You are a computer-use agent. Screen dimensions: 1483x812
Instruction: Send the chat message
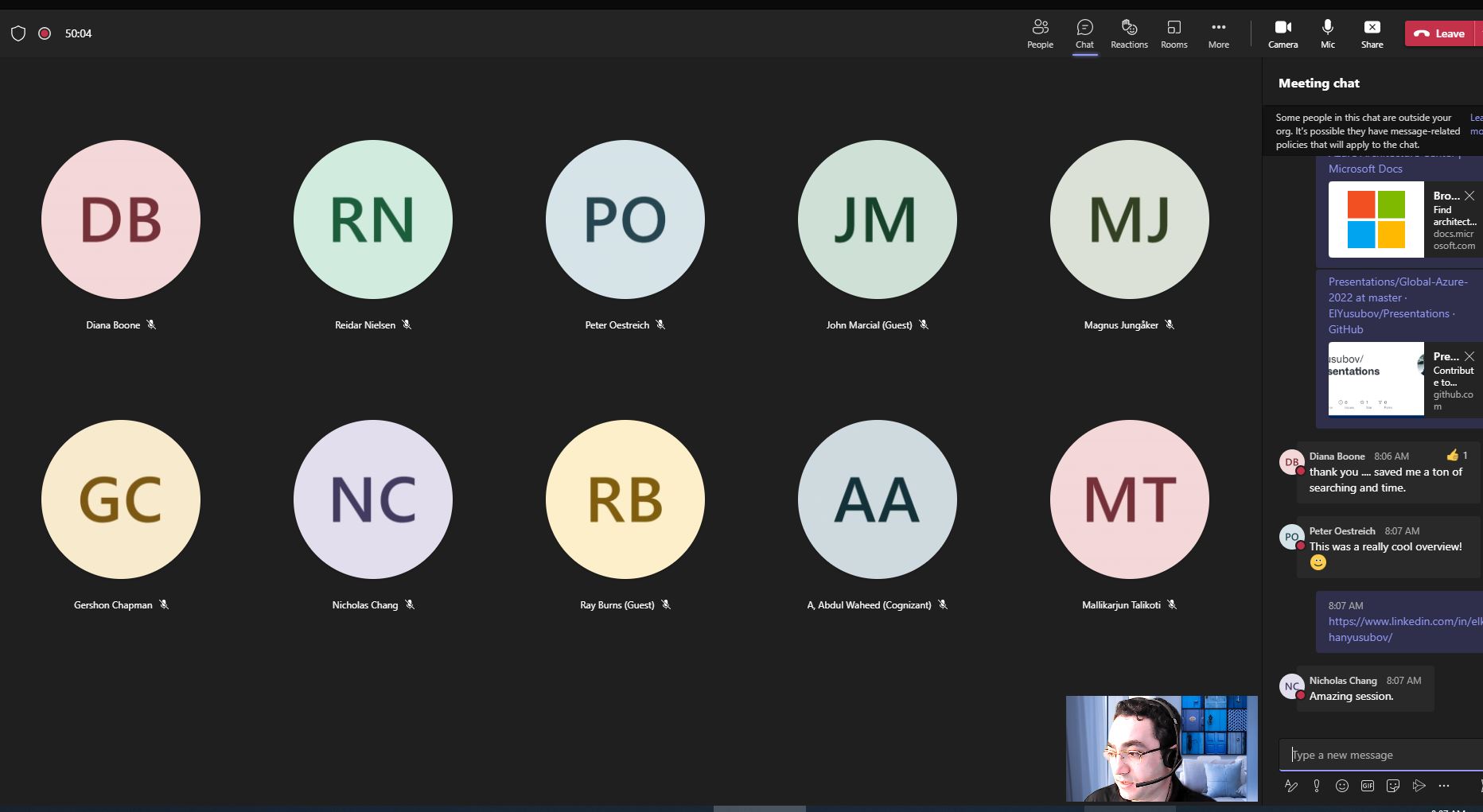(x=1419, y=786)
